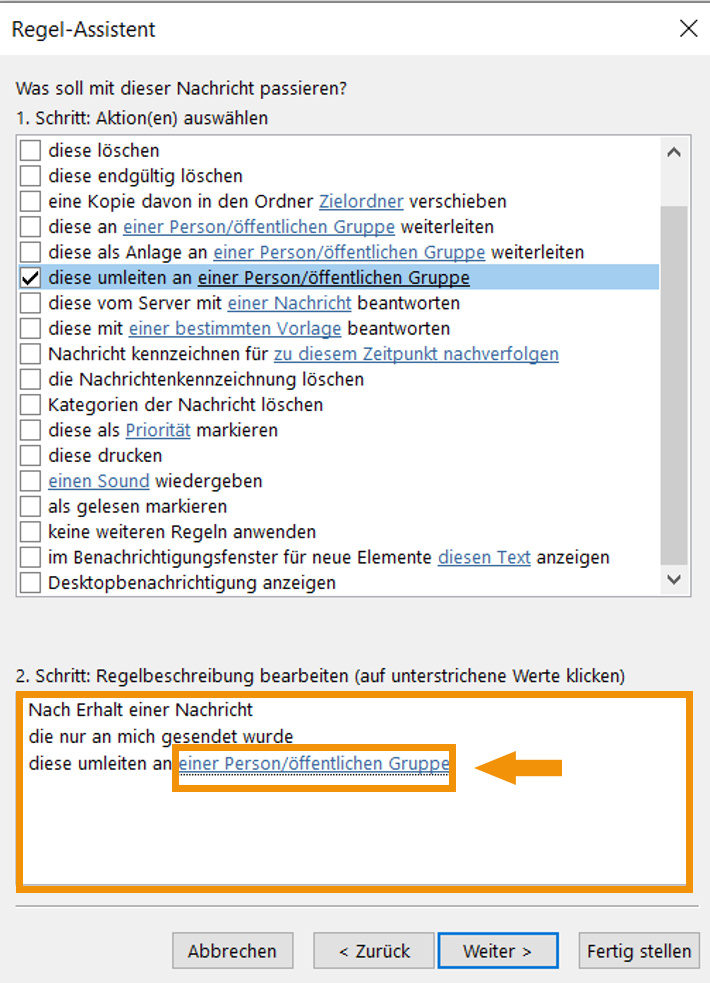Image resolution: width=710 pixels, height=983 pixels.
Task: Select 'Nach Erhalt einer Nachricht' description line
Action: pyautogui.click(x=140, y=710)
